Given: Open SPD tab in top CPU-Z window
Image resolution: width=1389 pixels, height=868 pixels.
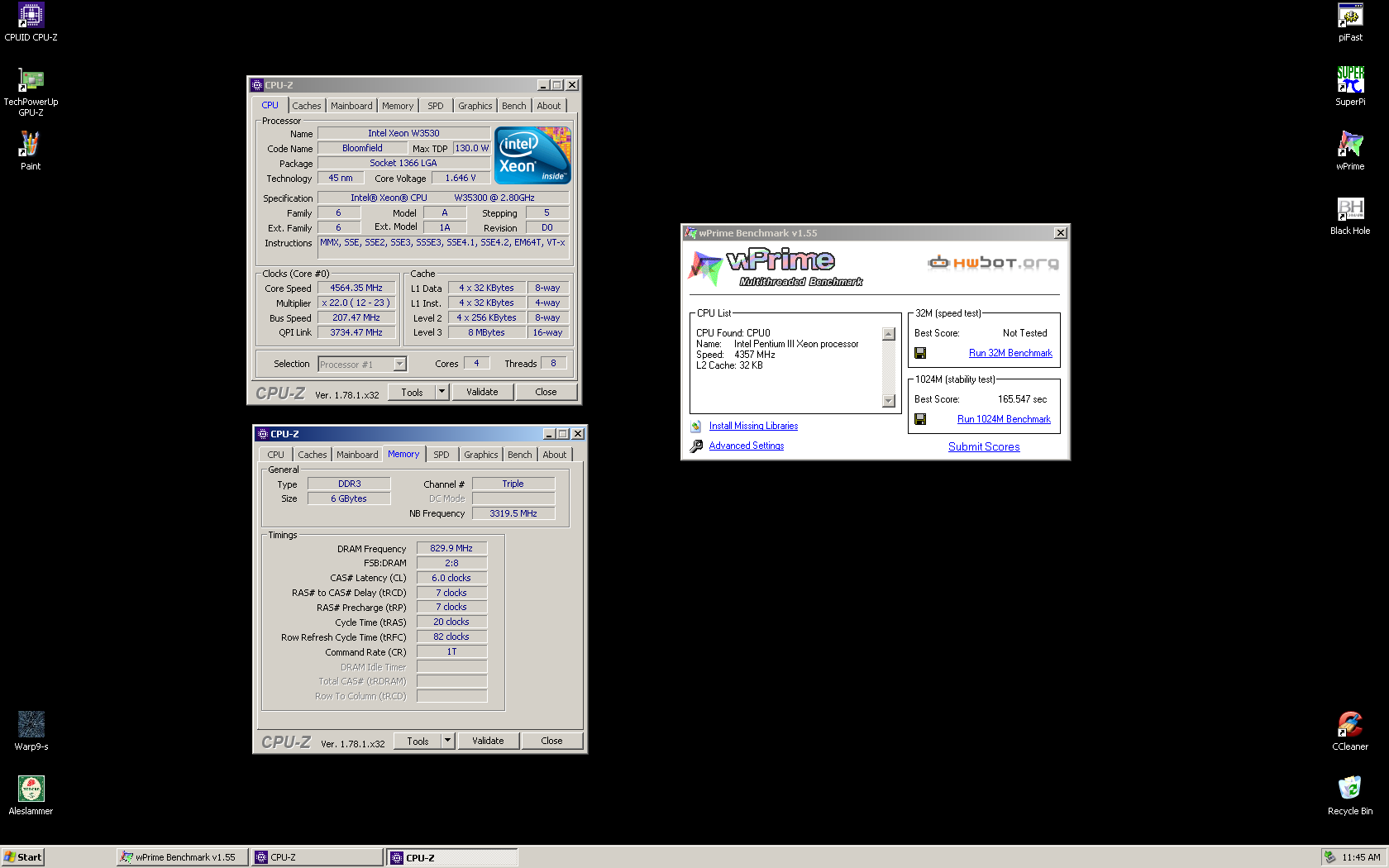Looking at the screenshot, I should [436, 106].
